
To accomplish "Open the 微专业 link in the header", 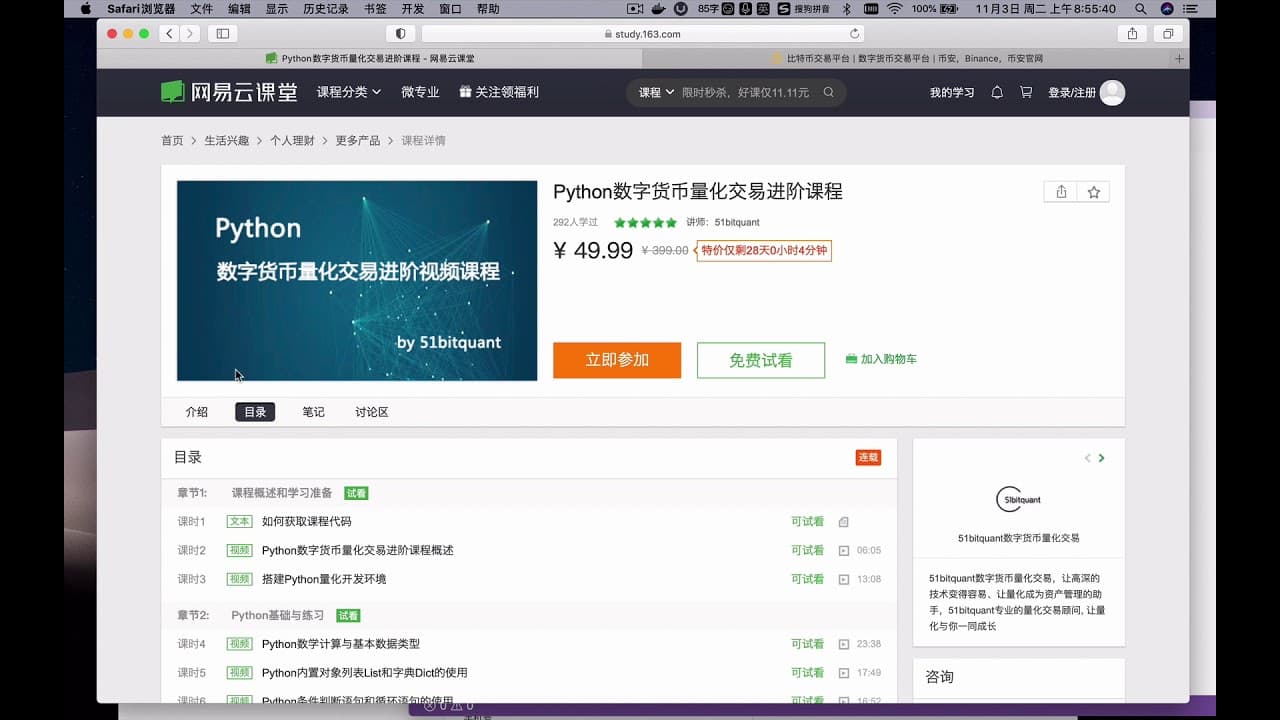I will [420, 92].
